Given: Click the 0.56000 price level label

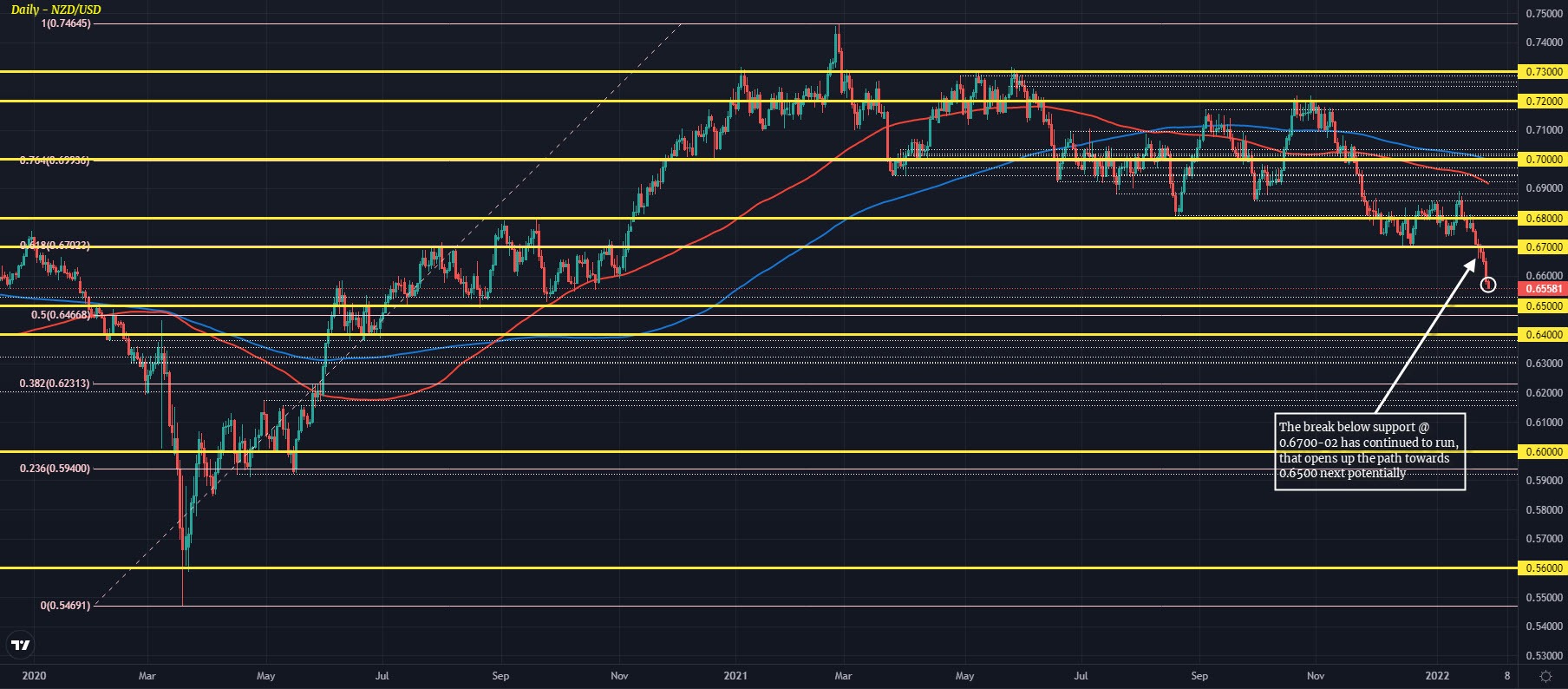Looking at the screenshot, I should click(x=1542, y=568).
